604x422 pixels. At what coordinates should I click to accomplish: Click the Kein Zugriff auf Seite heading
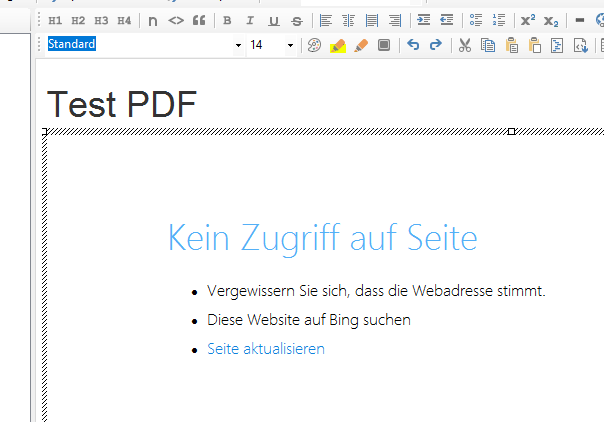[x=323, y=239]
